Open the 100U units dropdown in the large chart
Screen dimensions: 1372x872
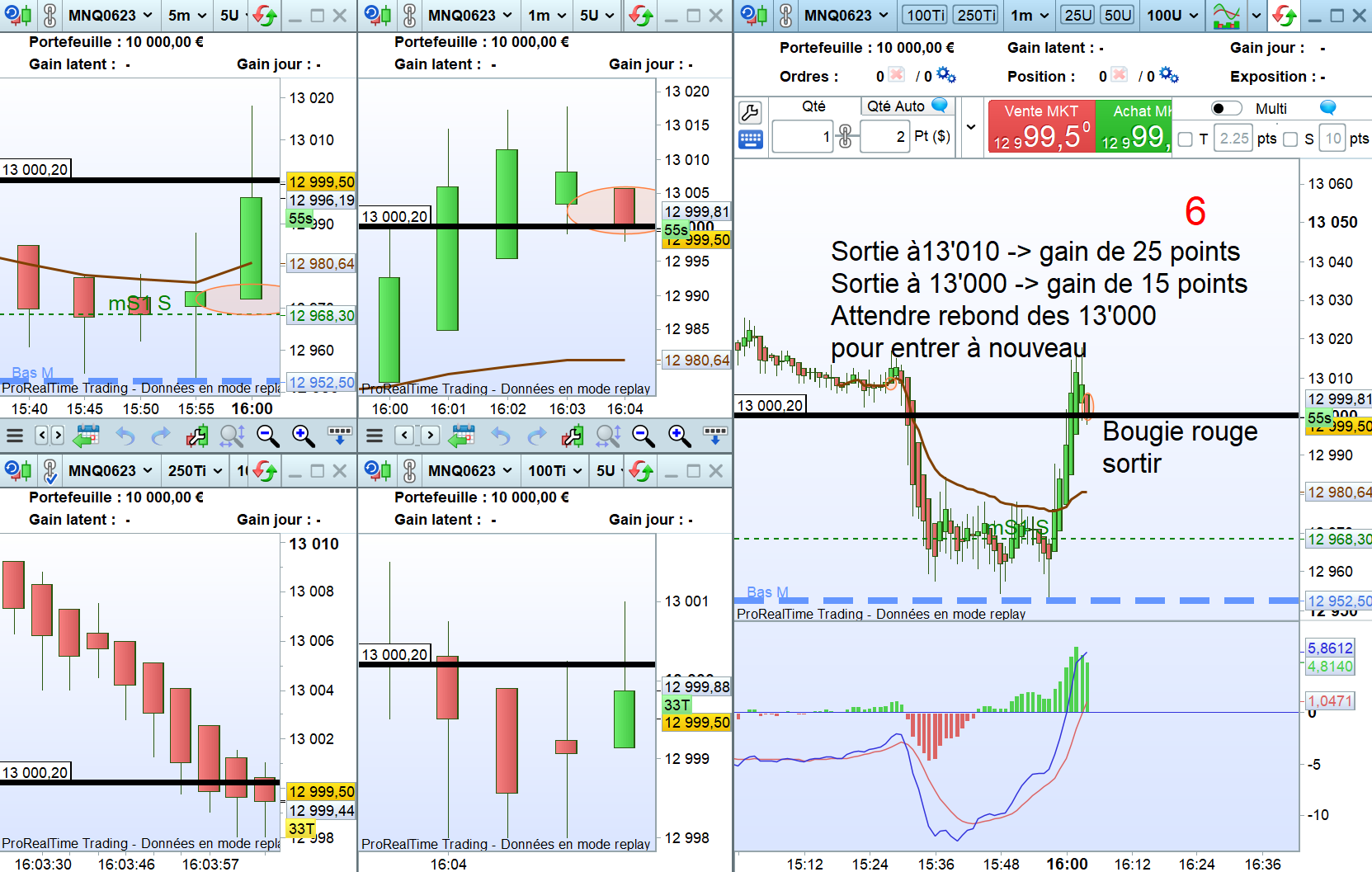(x=1172, y=15)
